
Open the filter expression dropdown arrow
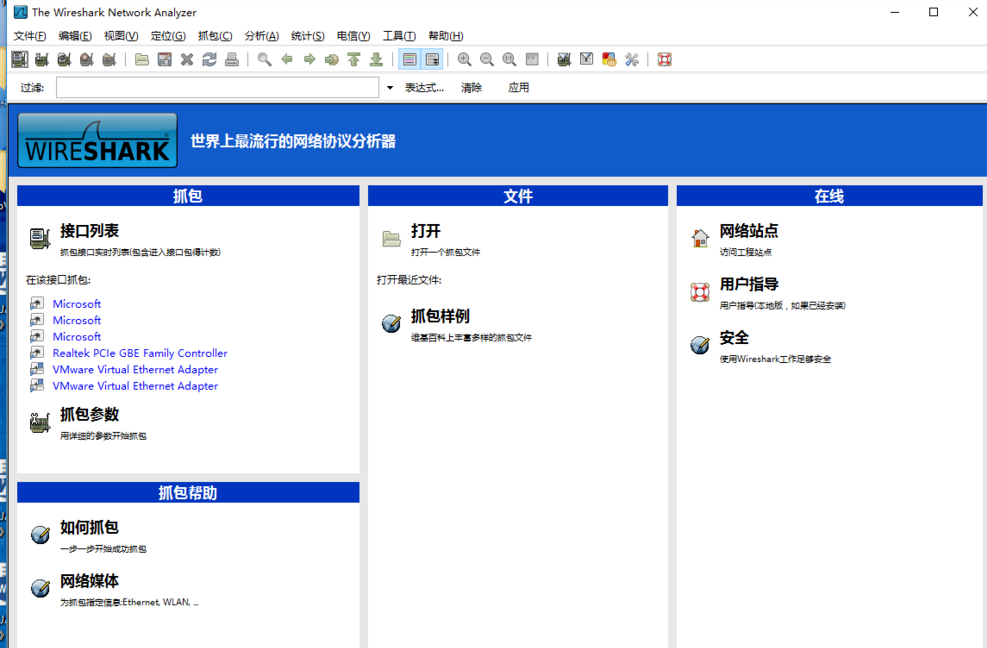point(390,87)
